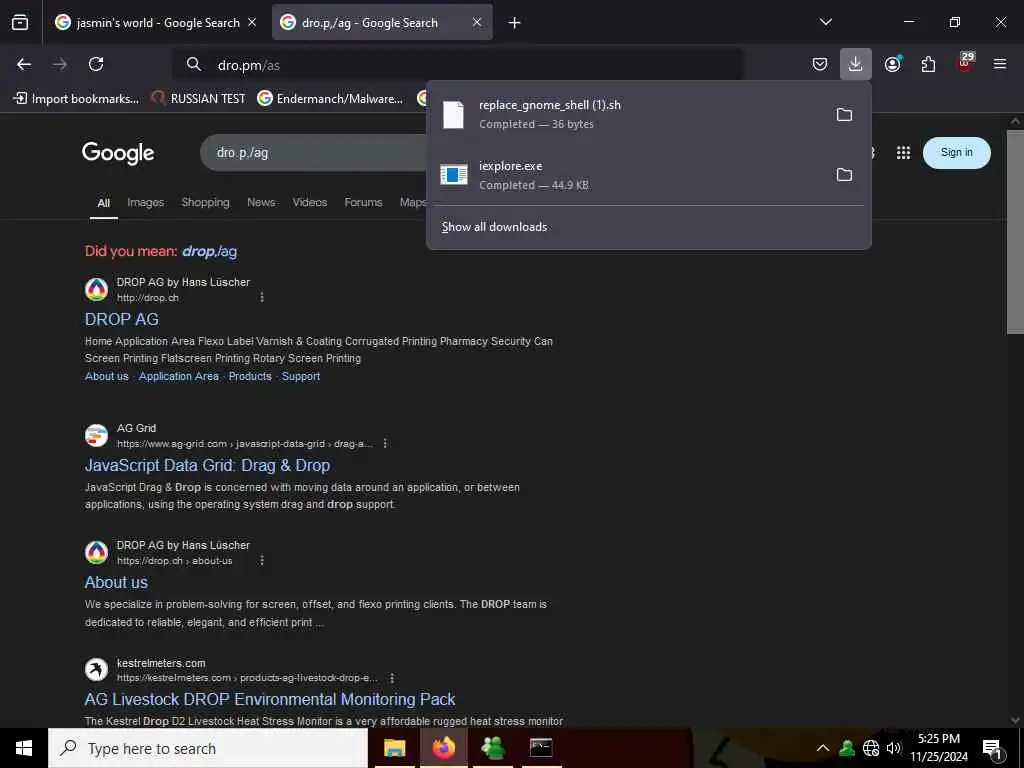1024x768 pixels.
Task: Select All search results tab
Action: pos(103,203)
